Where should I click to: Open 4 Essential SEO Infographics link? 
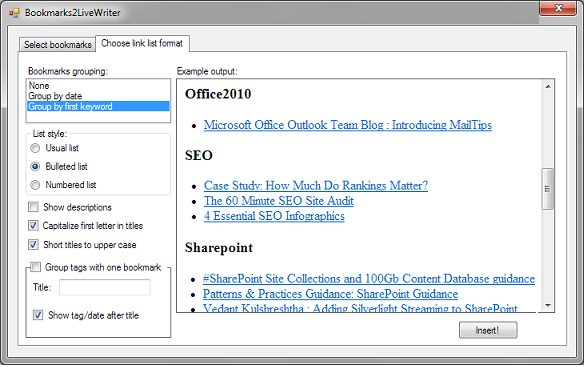coord(274,216)
